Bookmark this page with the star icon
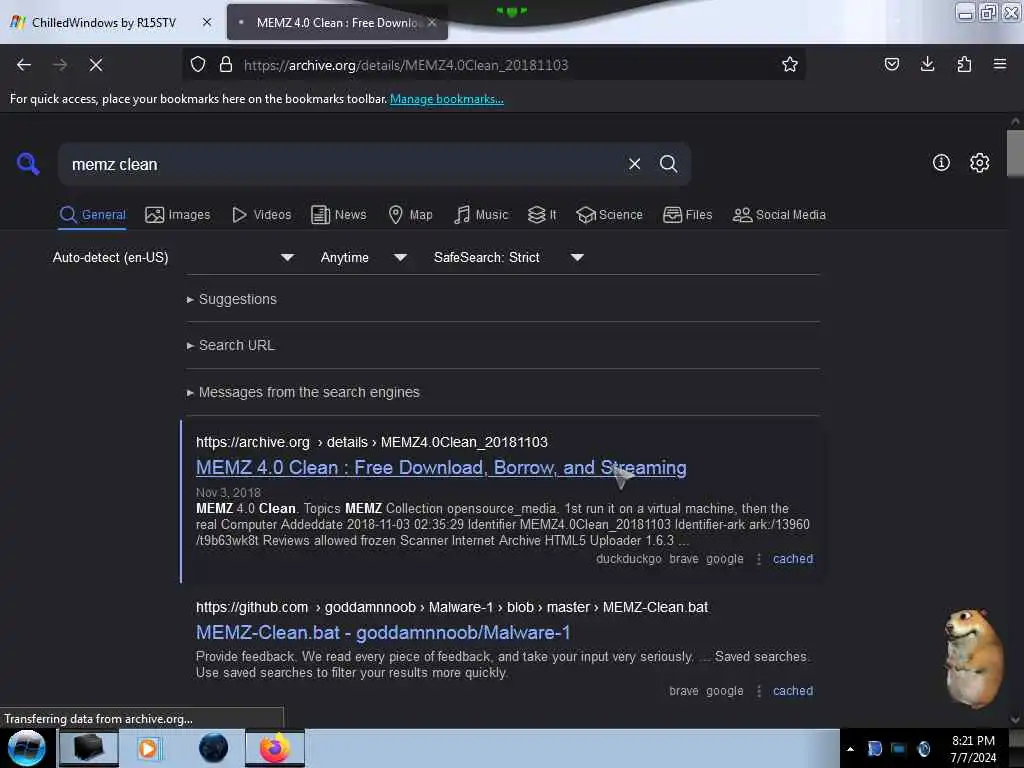This screenshot has height=768, width=1024. pos(790,64)
